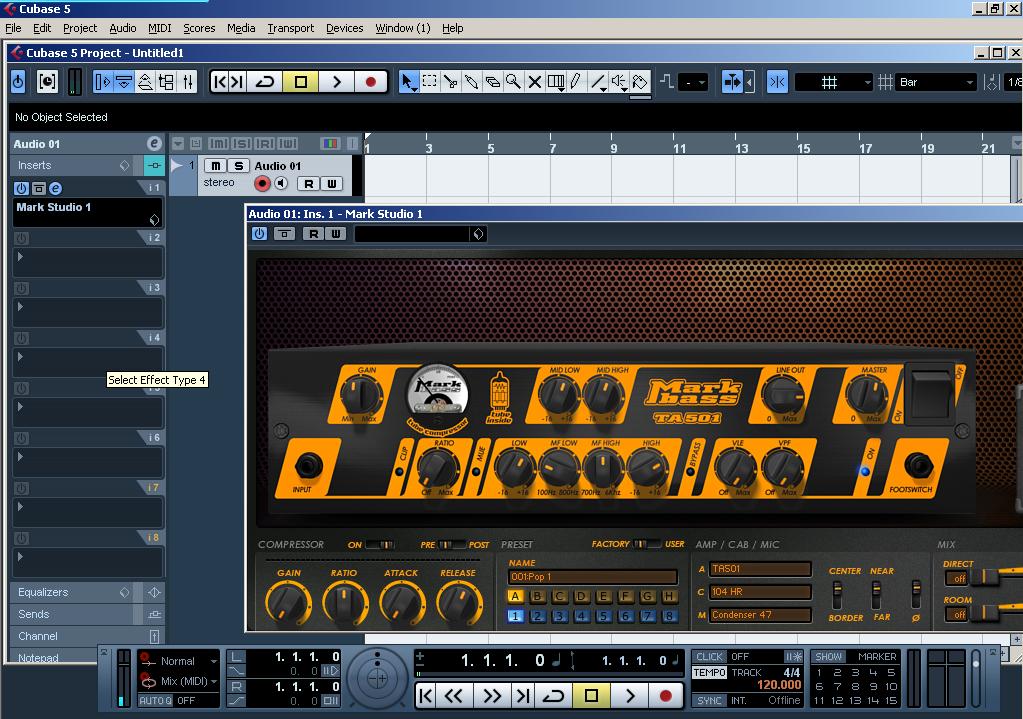
Task: Select the Play speaker tool
Action: click(618, 82)
